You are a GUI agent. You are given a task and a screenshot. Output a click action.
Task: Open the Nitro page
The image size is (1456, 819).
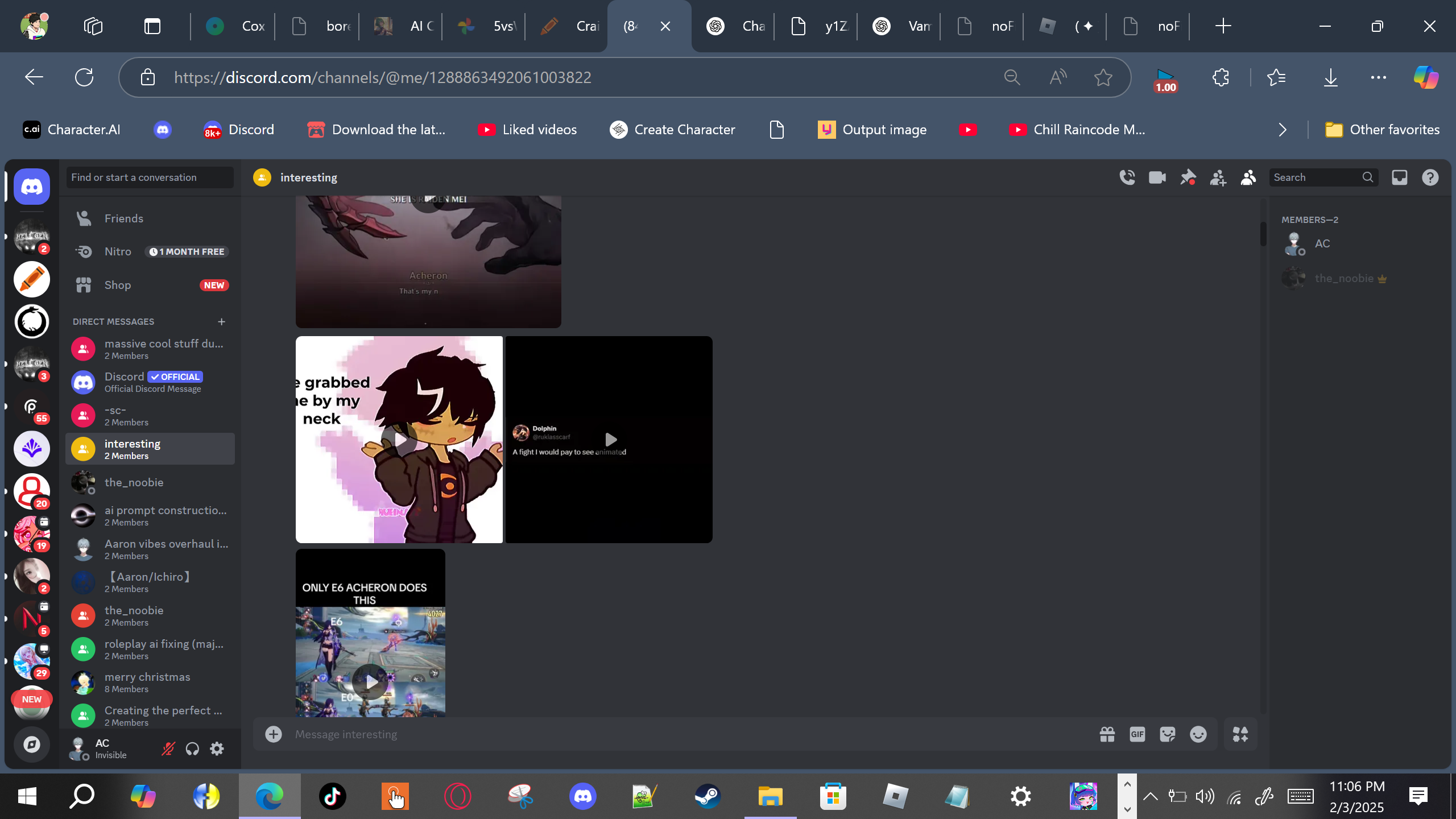click(150, 251)
